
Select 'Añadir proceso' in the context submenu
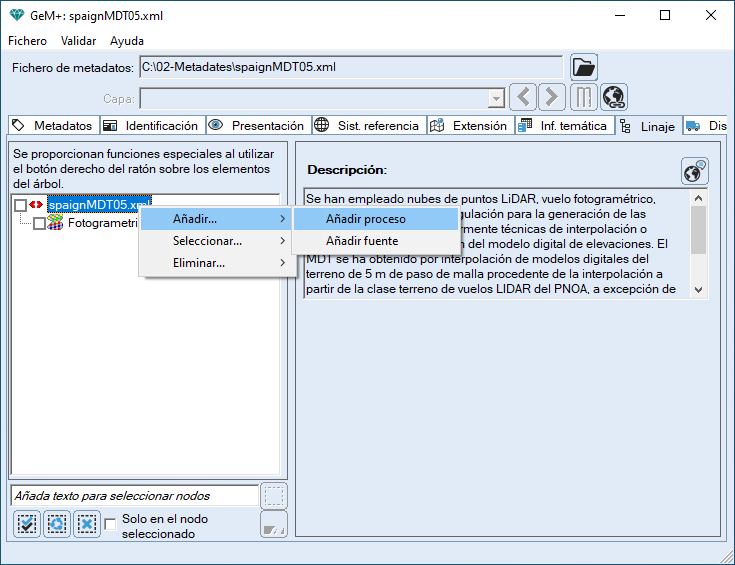coord(365,219)
